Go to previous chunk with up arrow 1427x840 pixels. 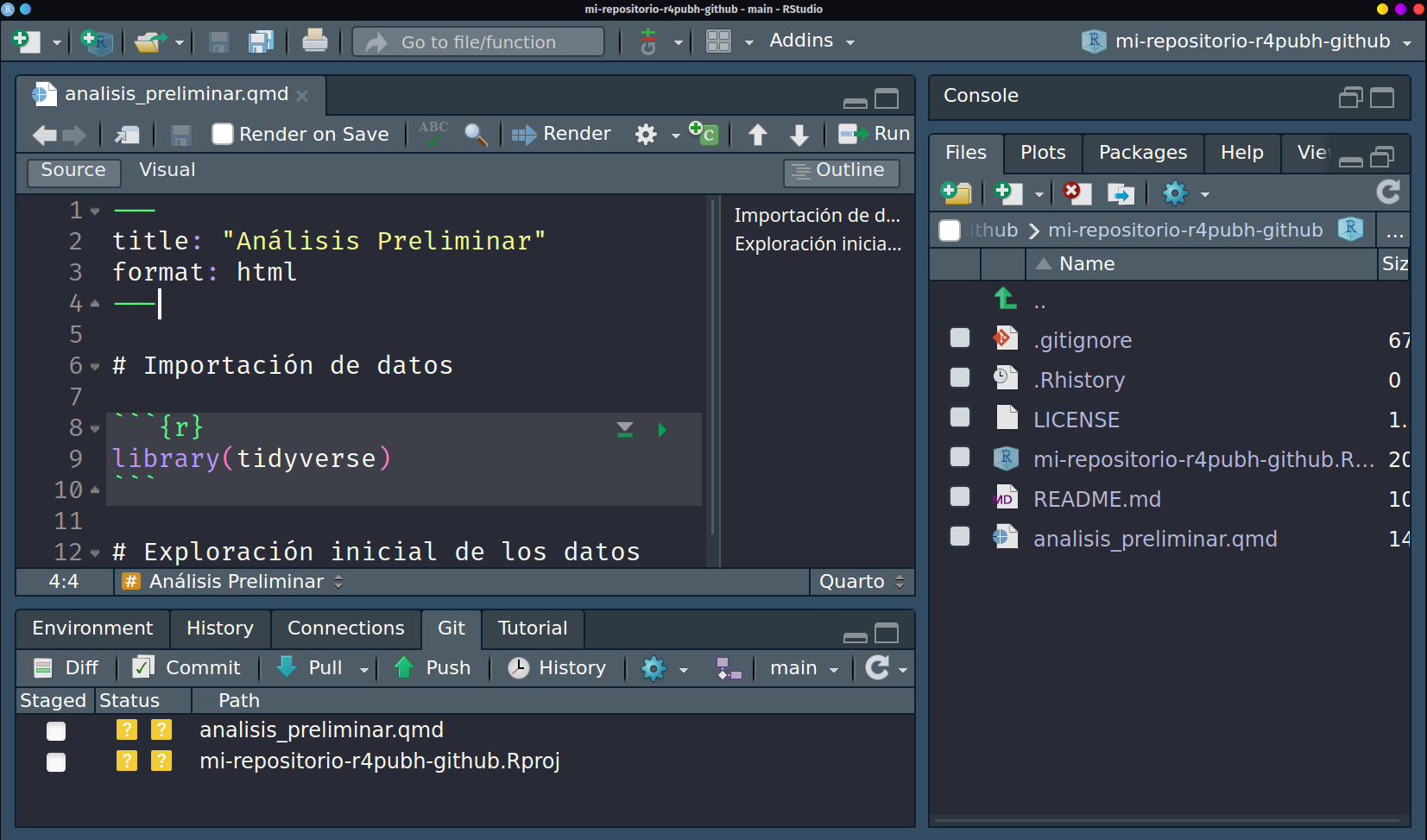(x=757, y=135)
